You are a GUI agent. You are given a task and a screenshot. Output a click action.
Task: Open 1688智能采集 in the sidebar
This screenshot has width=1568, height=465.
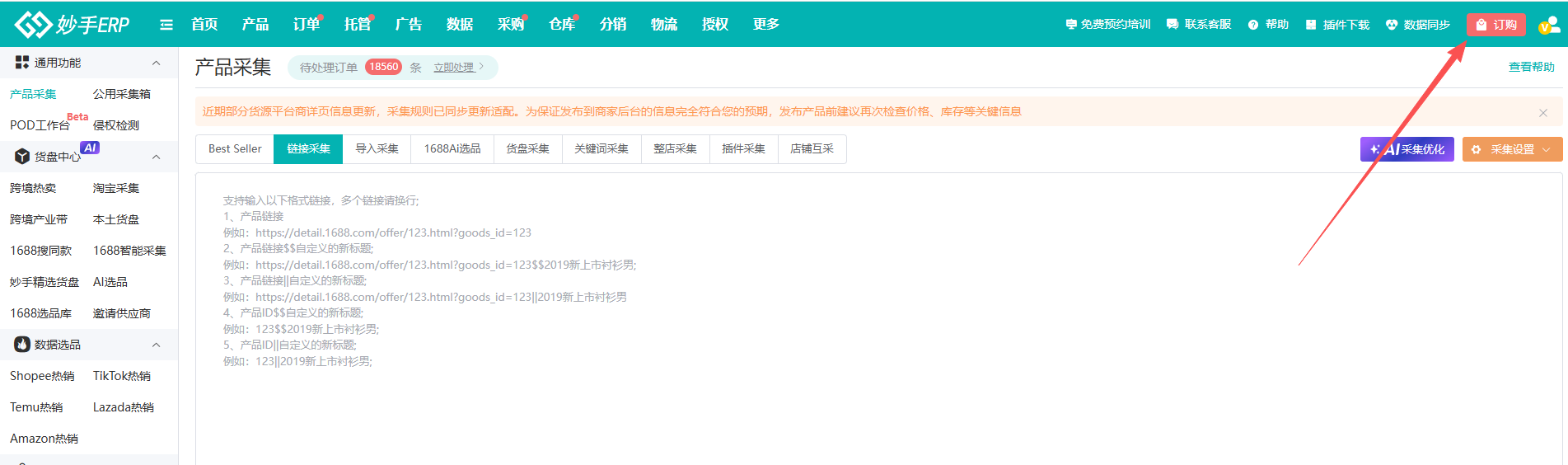tap(129, 251)
